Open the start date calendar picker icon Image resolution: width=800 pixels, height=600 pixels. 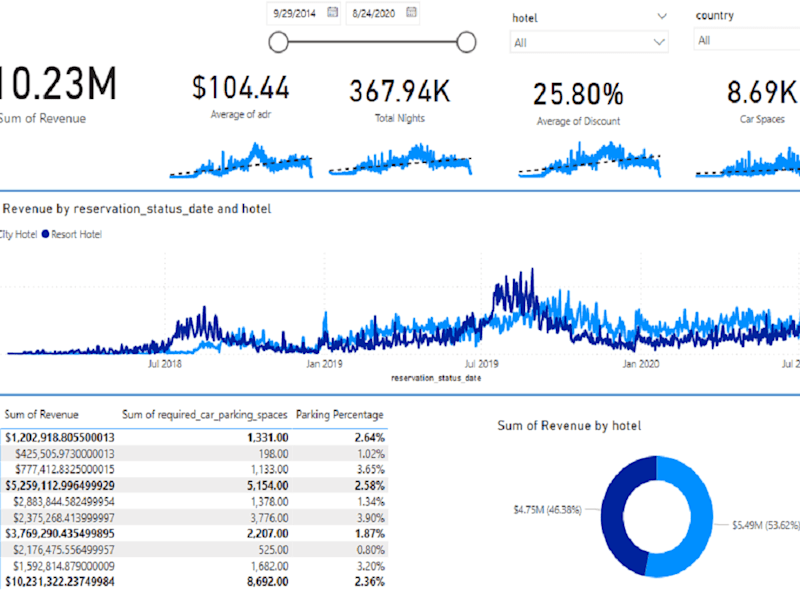pos(332,12)
